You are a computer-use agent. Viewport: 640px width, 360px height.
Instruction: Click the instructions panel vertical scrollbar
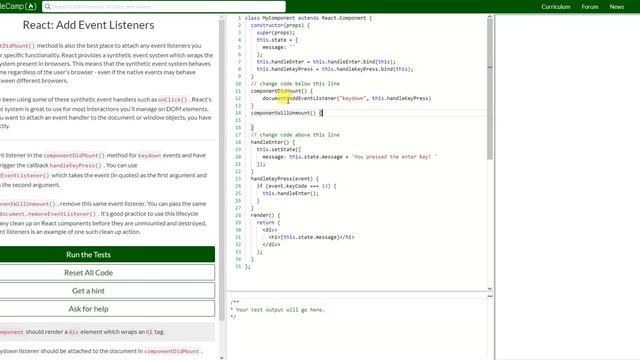click(222, 169)
